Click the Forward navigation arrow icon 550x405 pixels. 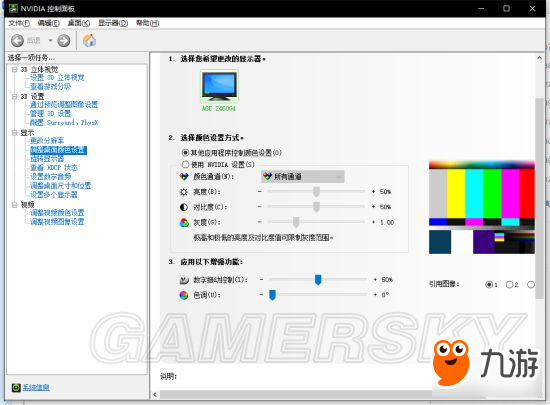(x=64, y=41)
